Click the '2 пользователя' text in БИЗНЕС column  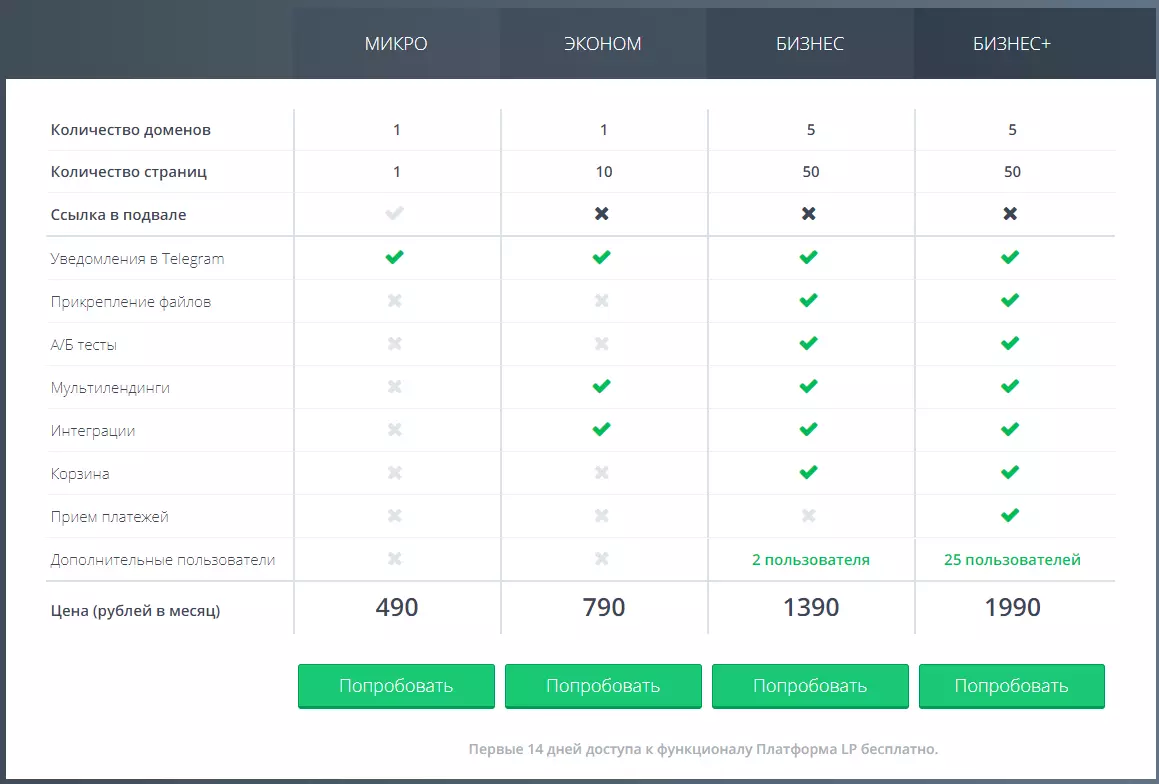pyautogui.click(x=811, y=559)
